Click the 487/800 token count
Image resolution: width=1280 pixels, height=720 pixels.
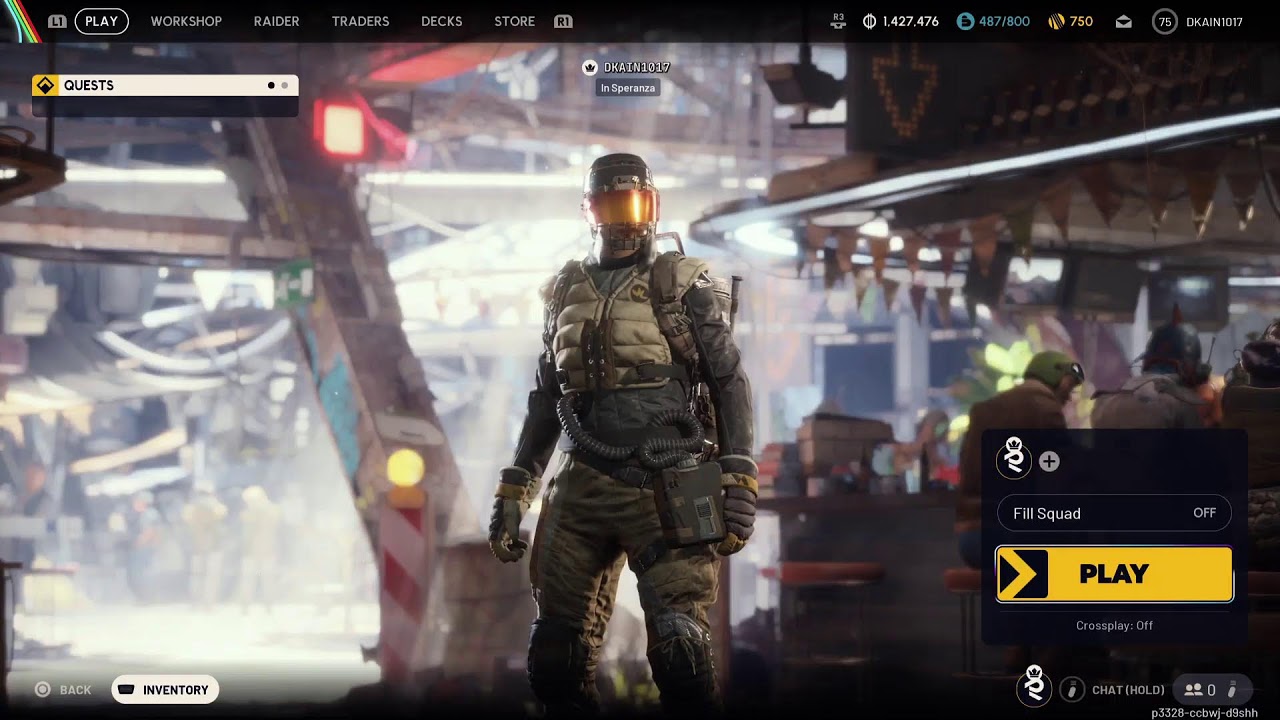pos(1004,21)
